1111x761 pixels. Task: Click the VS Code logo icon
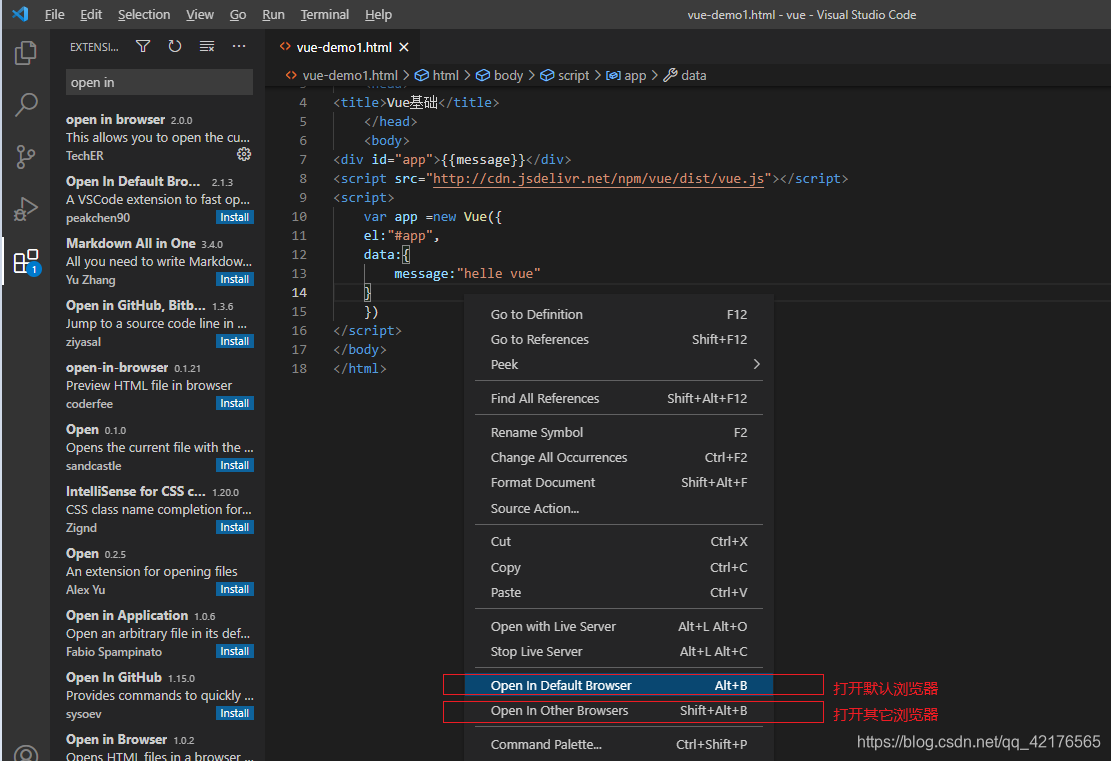[20, 14]
